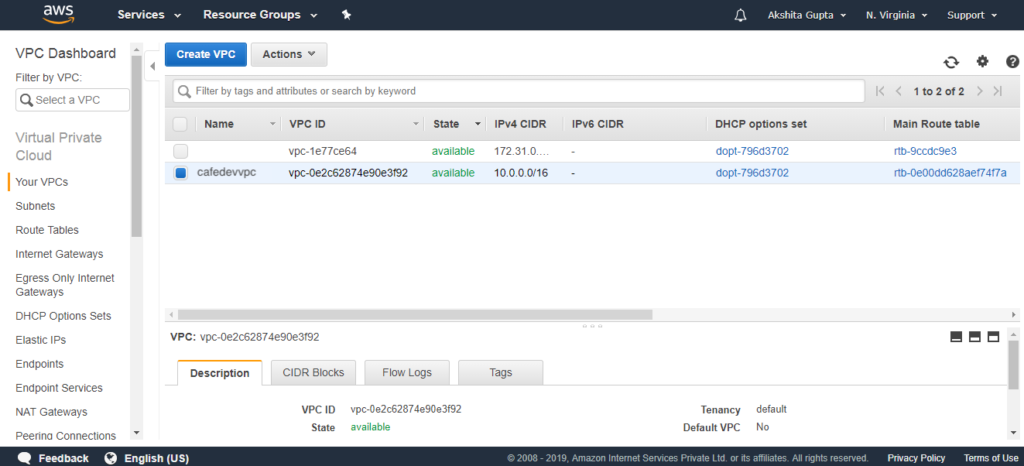1024x466 pixels.
Task: Open the Privacy Policy link
Action: 916,458
